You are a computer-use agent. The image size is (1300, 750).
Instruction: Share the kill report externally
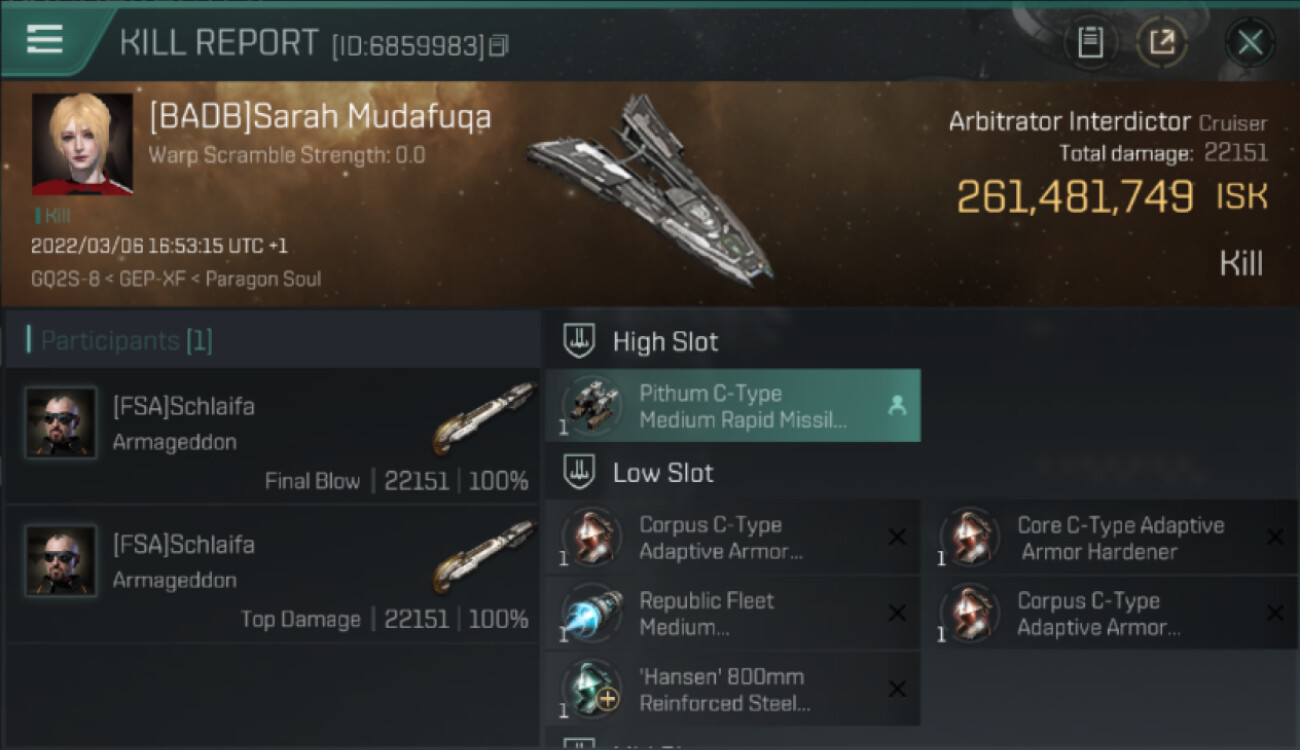[x=1162, y=42]
